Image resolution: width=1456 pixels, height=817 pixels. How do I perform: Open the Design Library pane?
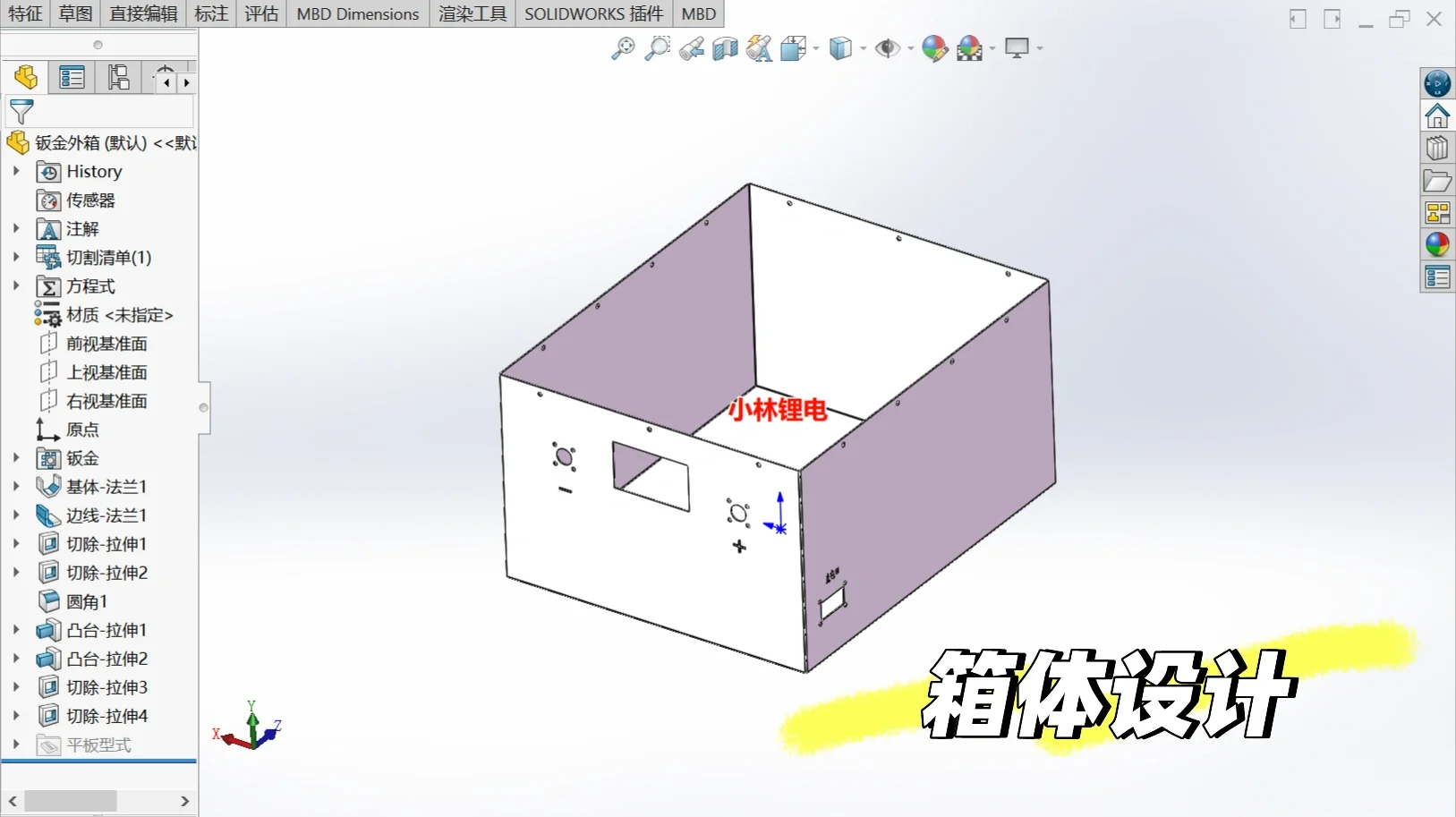(x=1437, y=149)
